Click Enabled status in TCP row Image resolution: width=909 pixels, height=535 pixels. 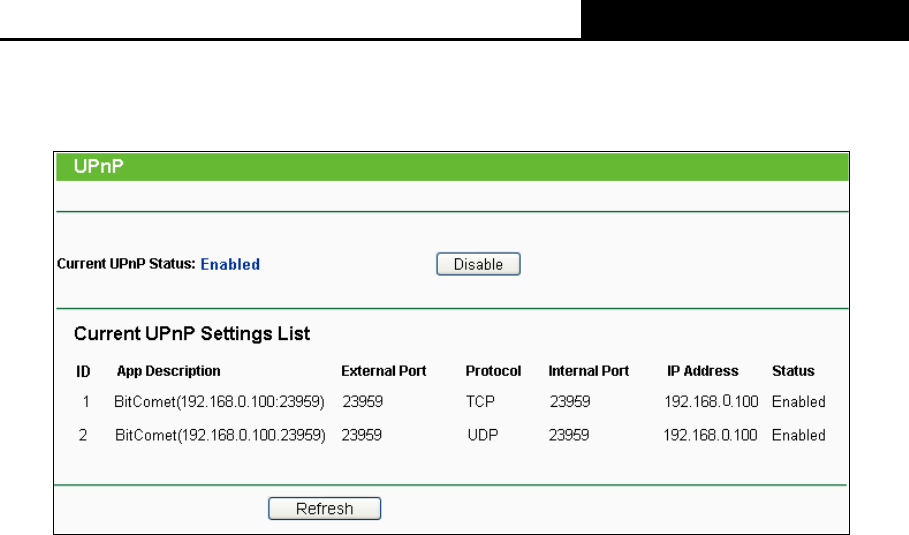(798, 402)
